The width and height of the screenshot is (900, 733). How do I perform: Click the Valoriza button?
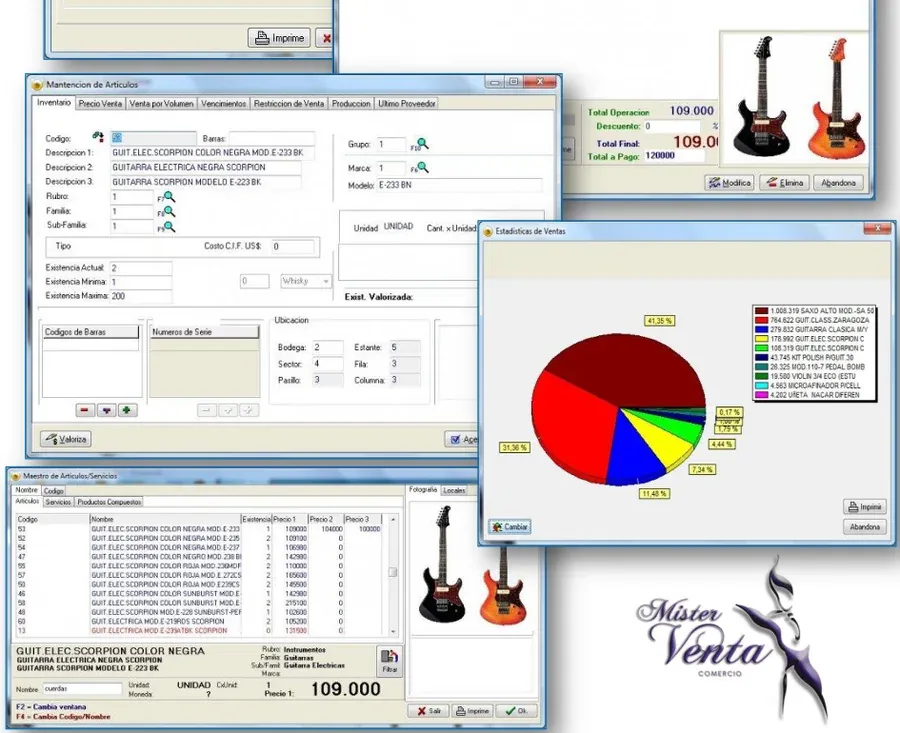coord(66,439)
